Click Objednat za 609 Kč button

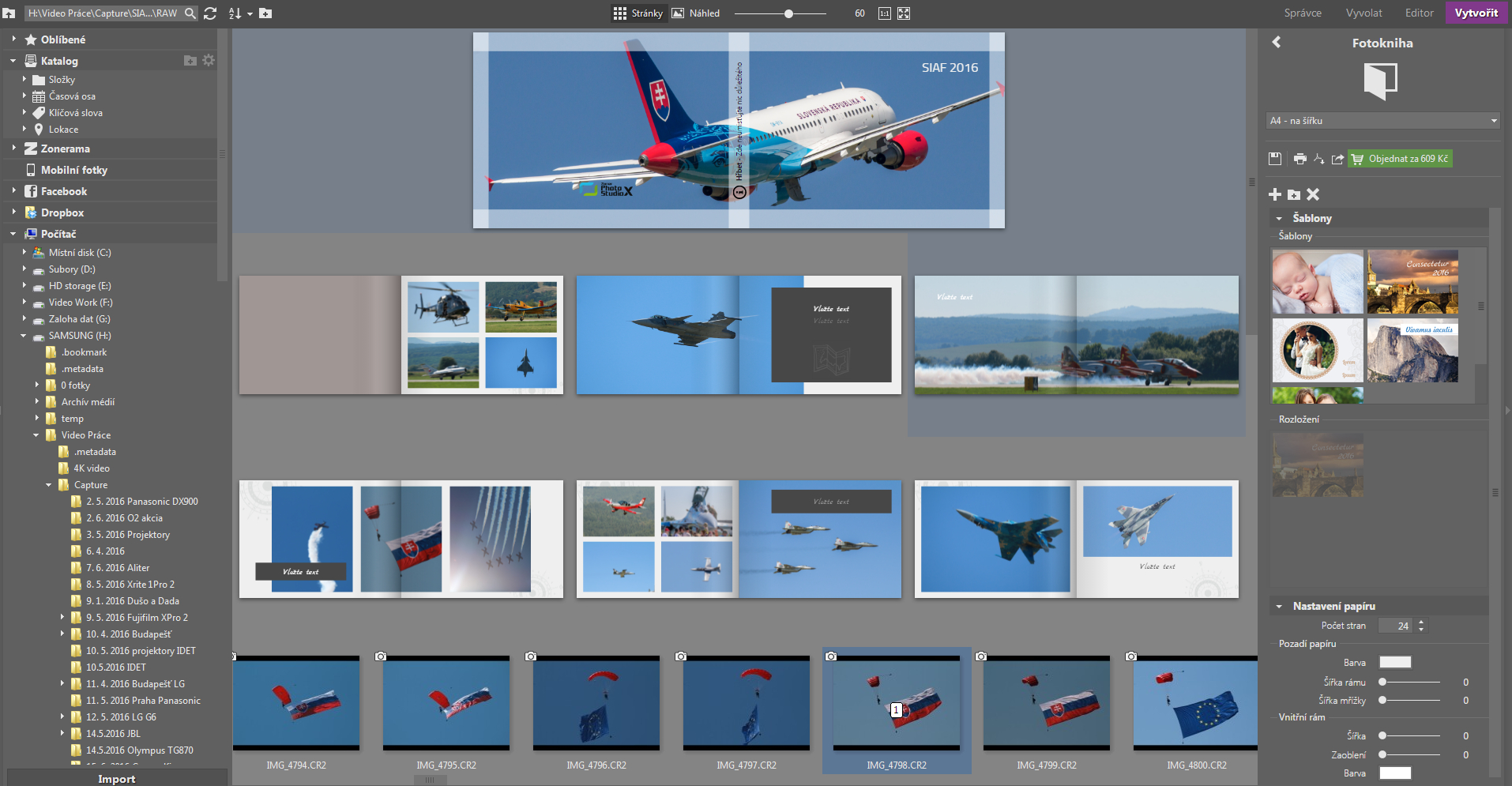[1400, 159]
